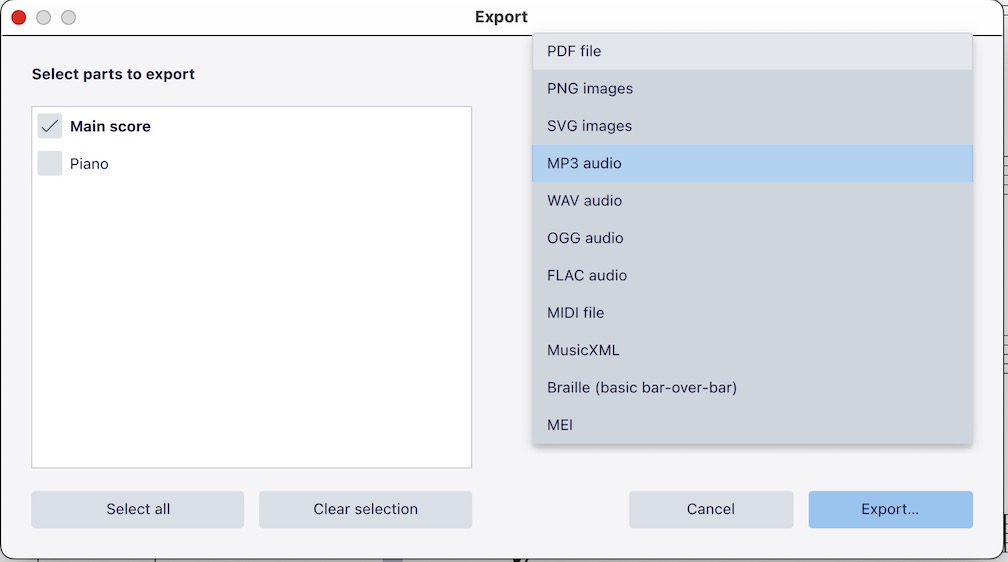The width and height of the screenshot is (1008, 562).
Task: Check the Piano part checkbox
Action: point(50,163)
